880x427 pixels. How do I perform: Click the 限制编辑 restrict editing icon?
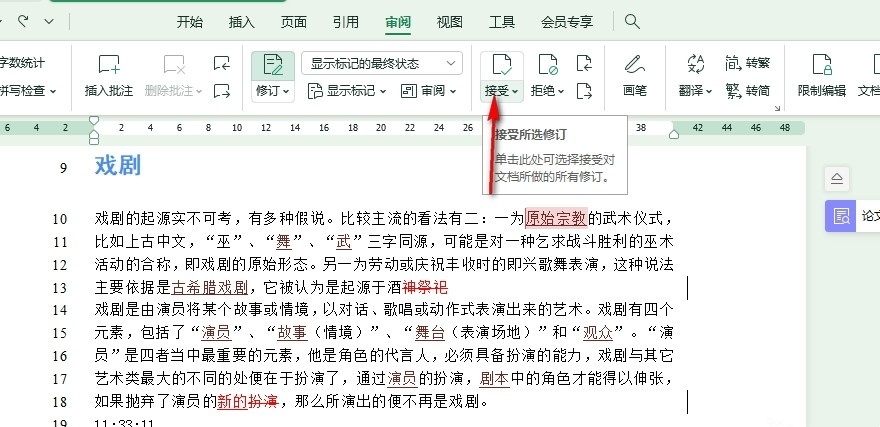(822, 65)
